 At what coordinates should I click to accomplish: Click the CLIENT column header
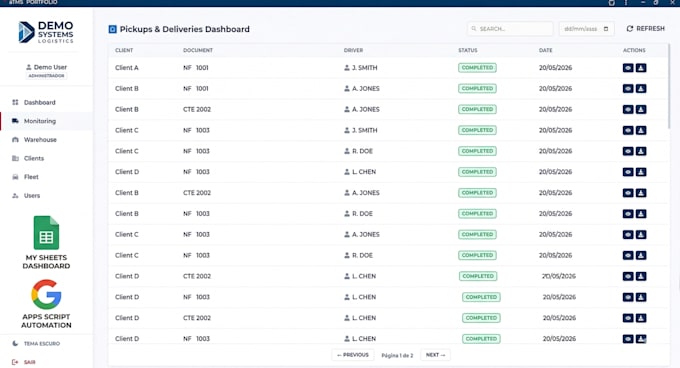pos(124,50)
